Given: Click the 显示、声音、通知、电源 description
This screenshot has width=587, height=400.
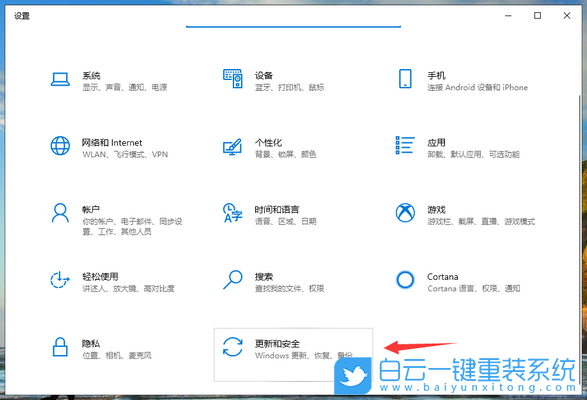Looking at the screenshot, I should [125, 87].
